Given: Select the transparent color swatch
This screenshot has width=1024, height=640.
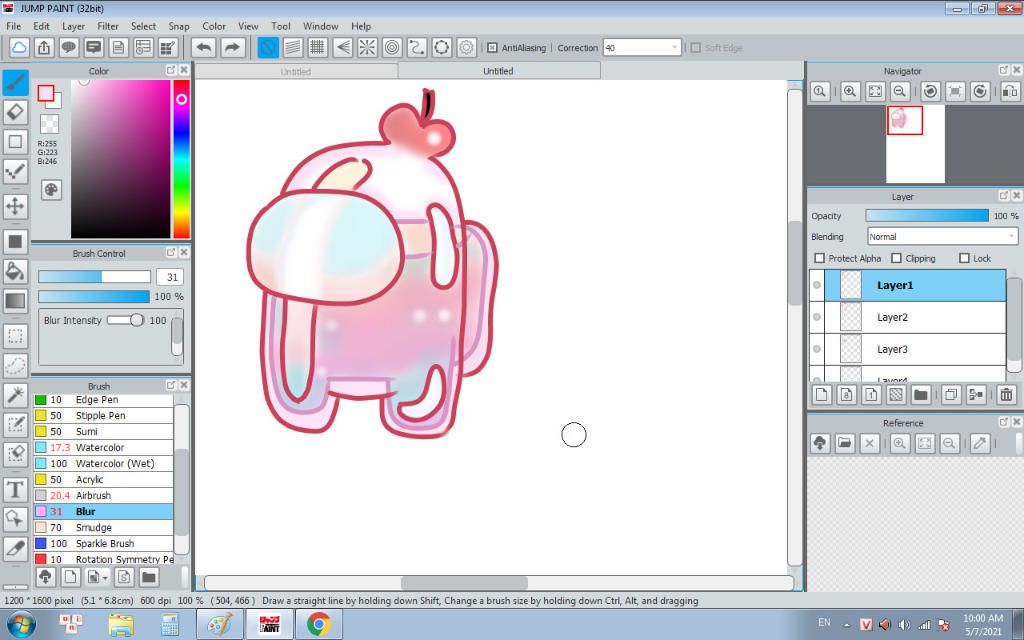Looking at the screenshot, I should [x=49, y=124].
